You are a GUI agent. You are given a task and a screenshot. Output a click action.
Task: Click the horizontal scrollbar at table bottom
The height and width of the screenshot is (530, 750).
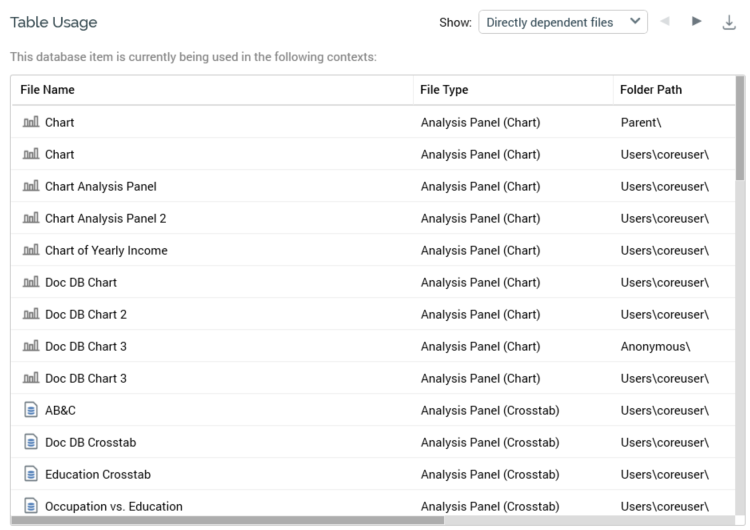tap(228, 520)
